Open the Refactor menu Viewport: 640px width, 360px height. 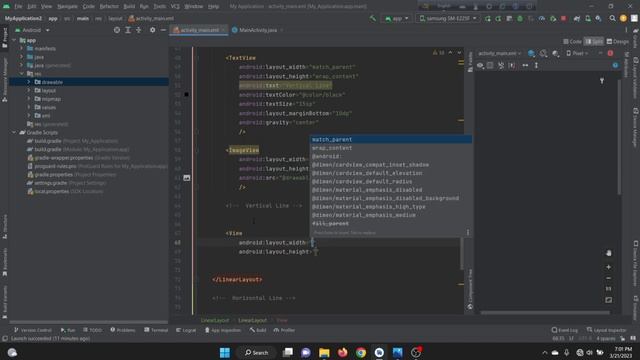pos(109,7)
